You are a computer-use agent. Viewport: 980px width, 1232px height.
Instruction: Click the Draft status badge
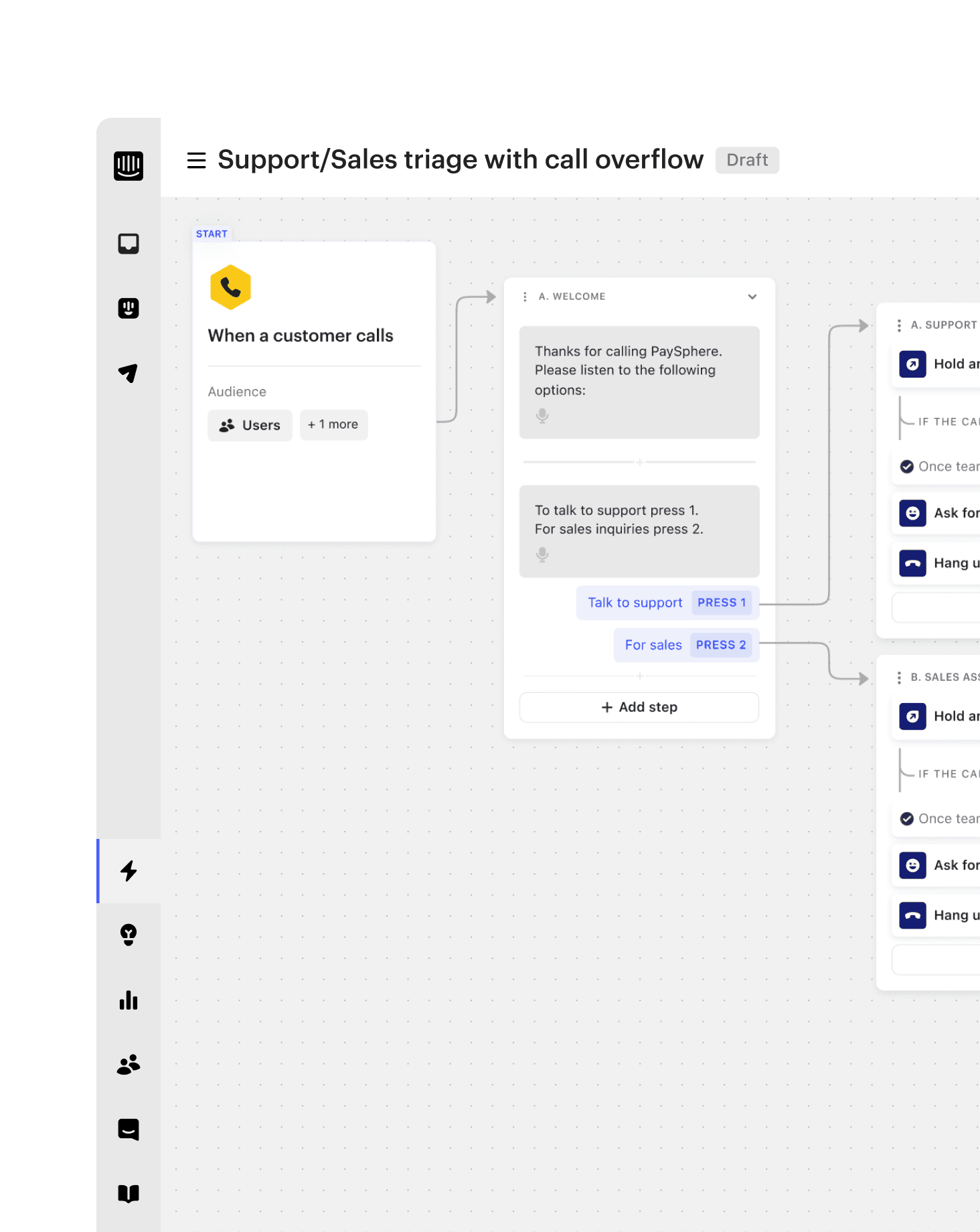click(747, 160)
